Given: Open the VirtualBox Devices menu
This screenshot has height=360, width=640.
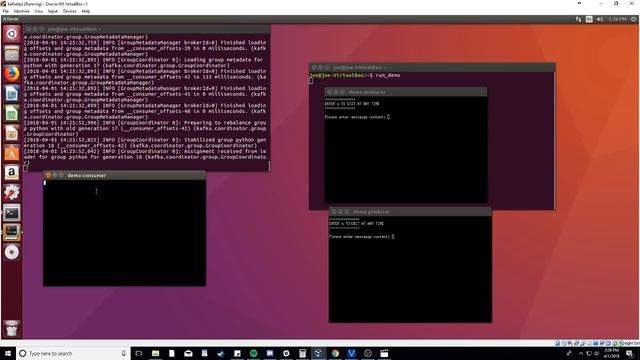Looking at the screenshot, I should (x=69, y=11).
